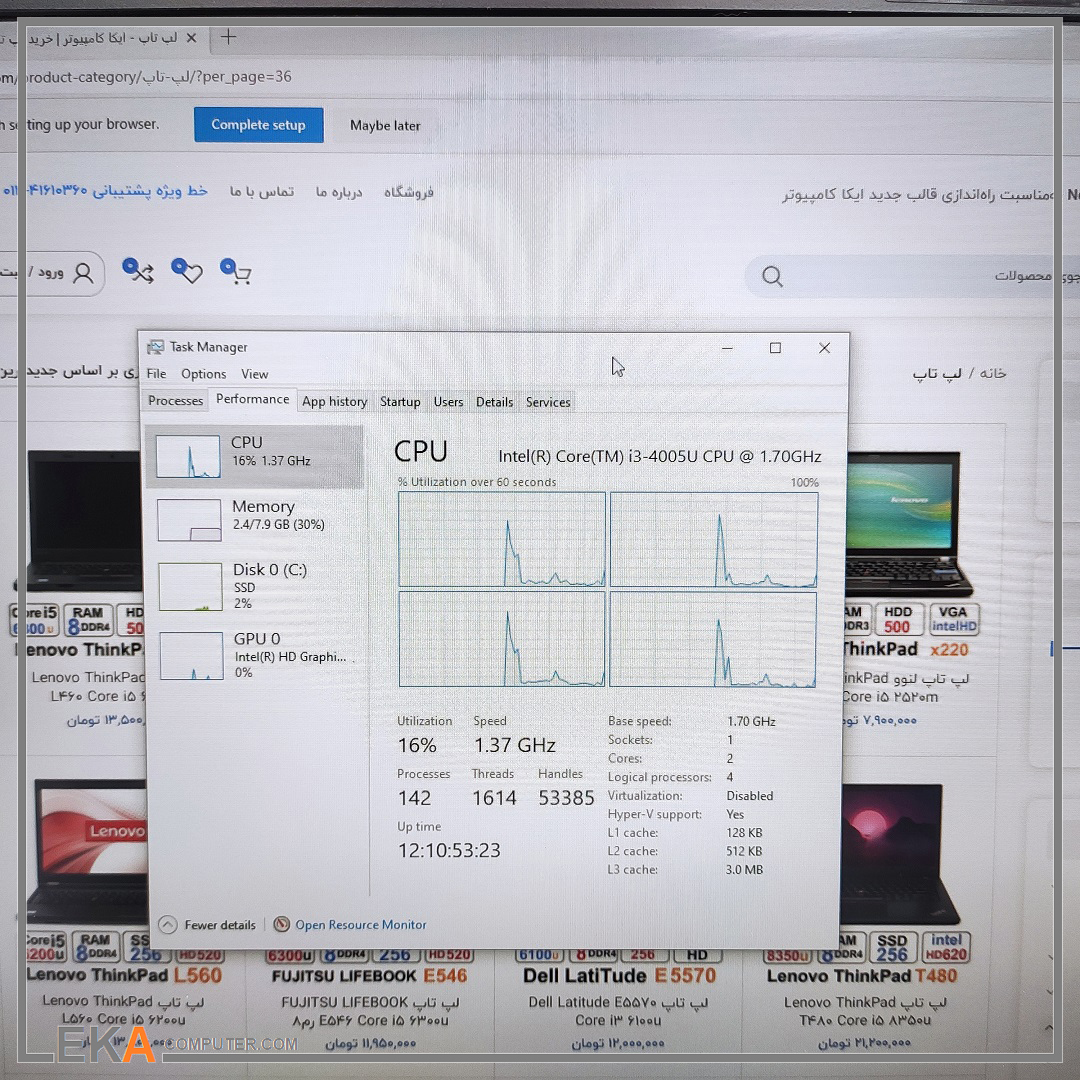Close the Task Manager window
This screenshot has width=1080, height=1080.
[x=824, y=348]
